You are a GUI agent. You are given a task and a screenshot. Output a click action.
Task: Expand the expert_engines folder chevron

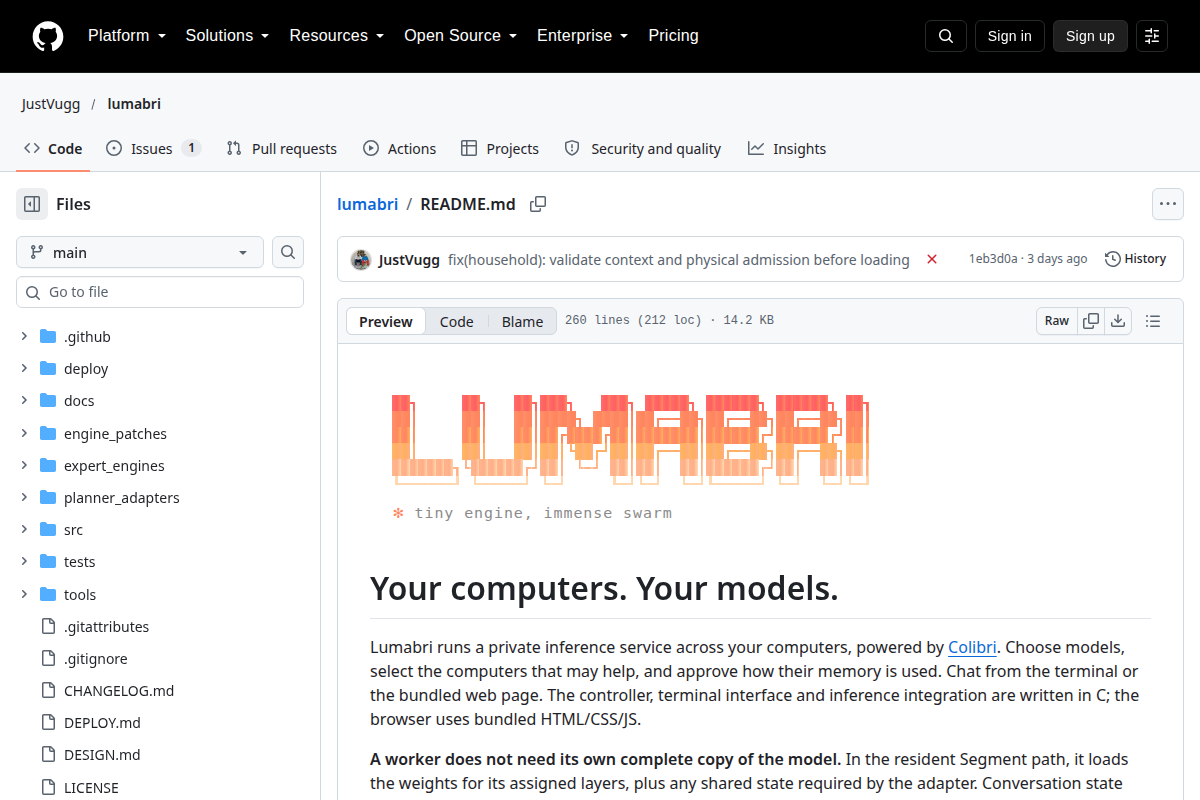tap(24, 466)
